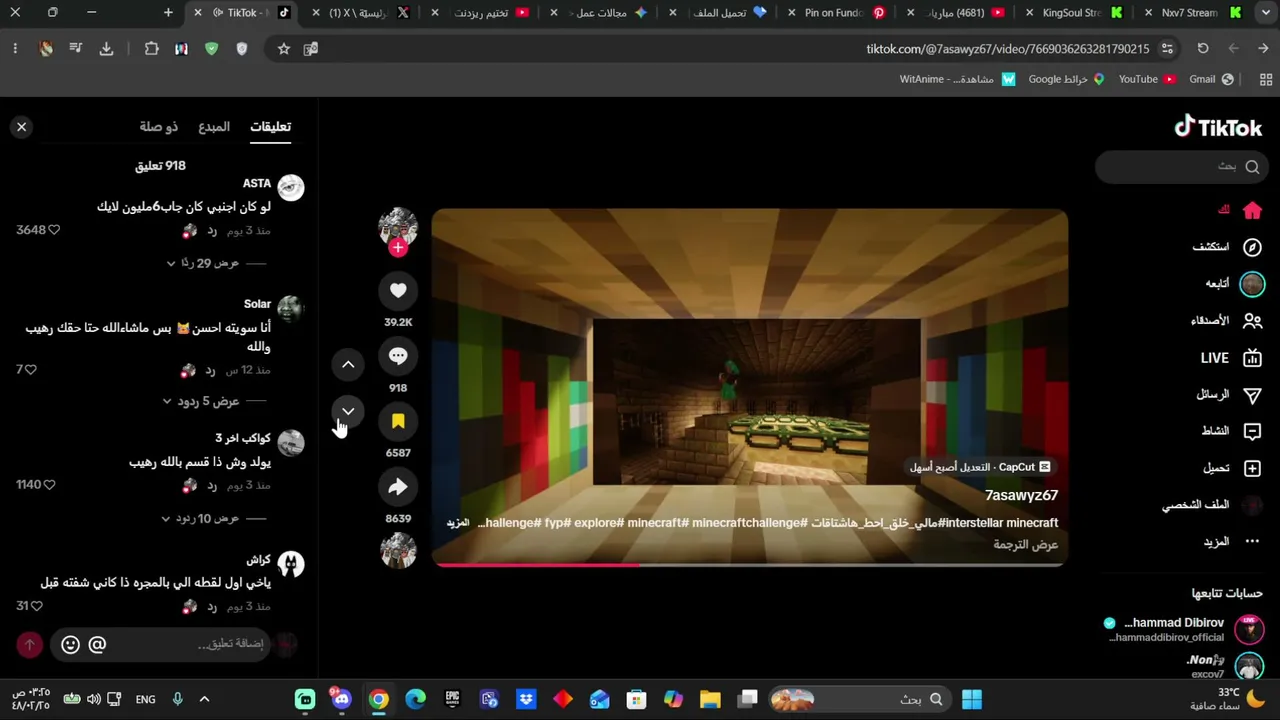The width and height of the screenshot is (1280, 720).
Task: Open the Windows Start button
Action: pyautogui.click(x=971, y=699)
